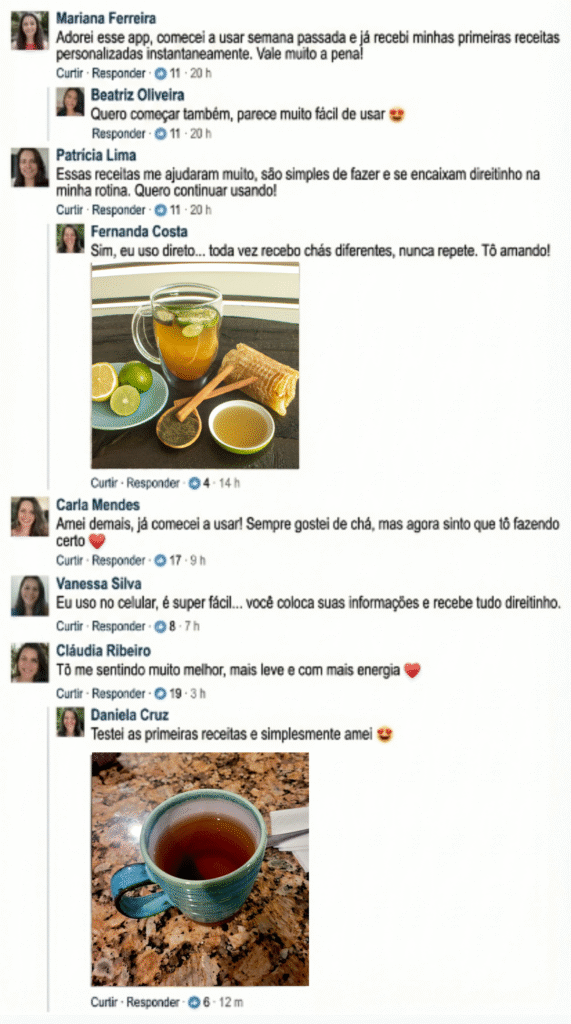Open Patrícia Lima's avatar picture
The height and width of the screenshot is (1024, 571).
29,167
